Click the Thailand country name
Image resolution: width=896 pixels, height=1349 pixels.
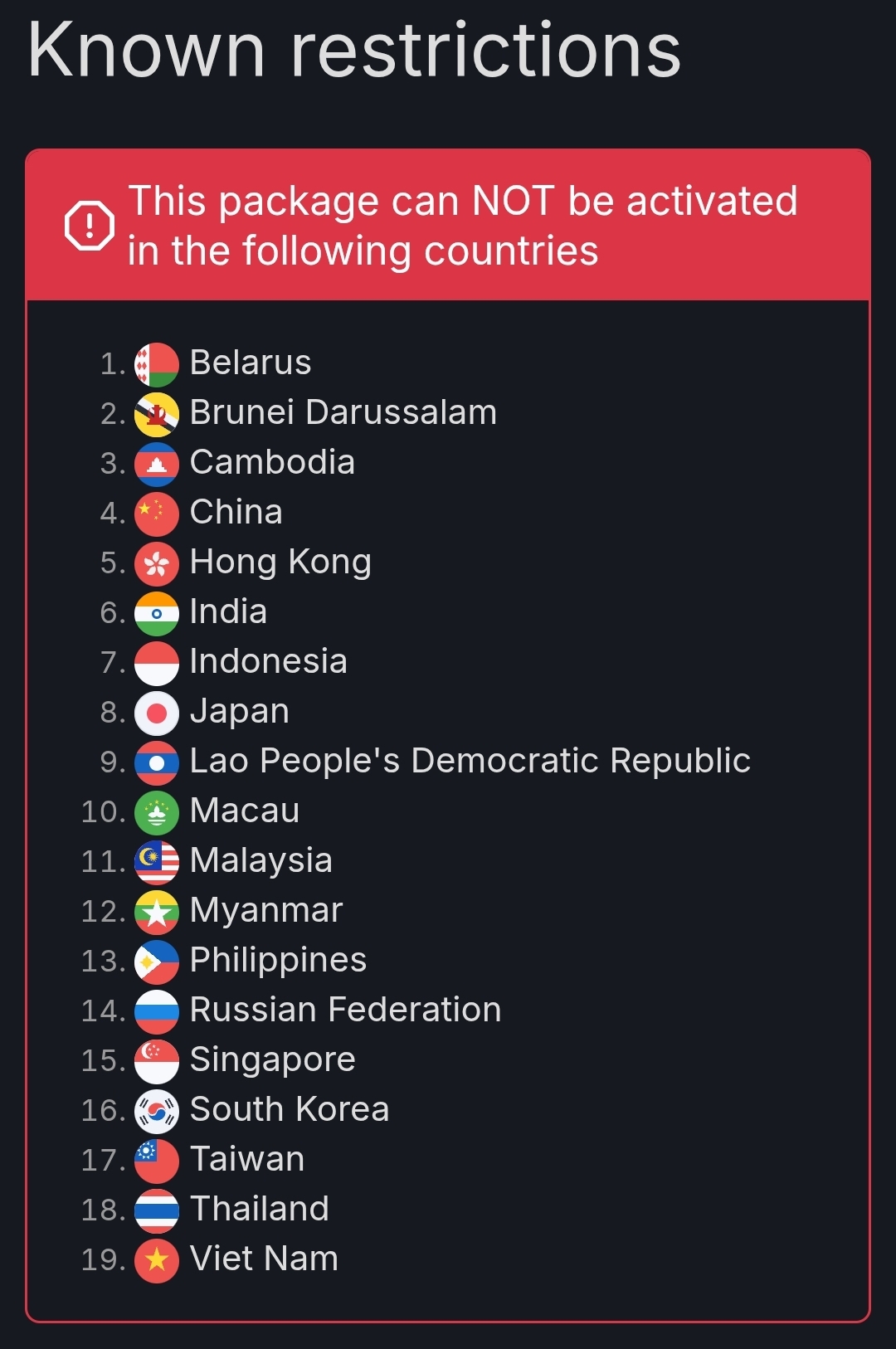click(260, 1209)
